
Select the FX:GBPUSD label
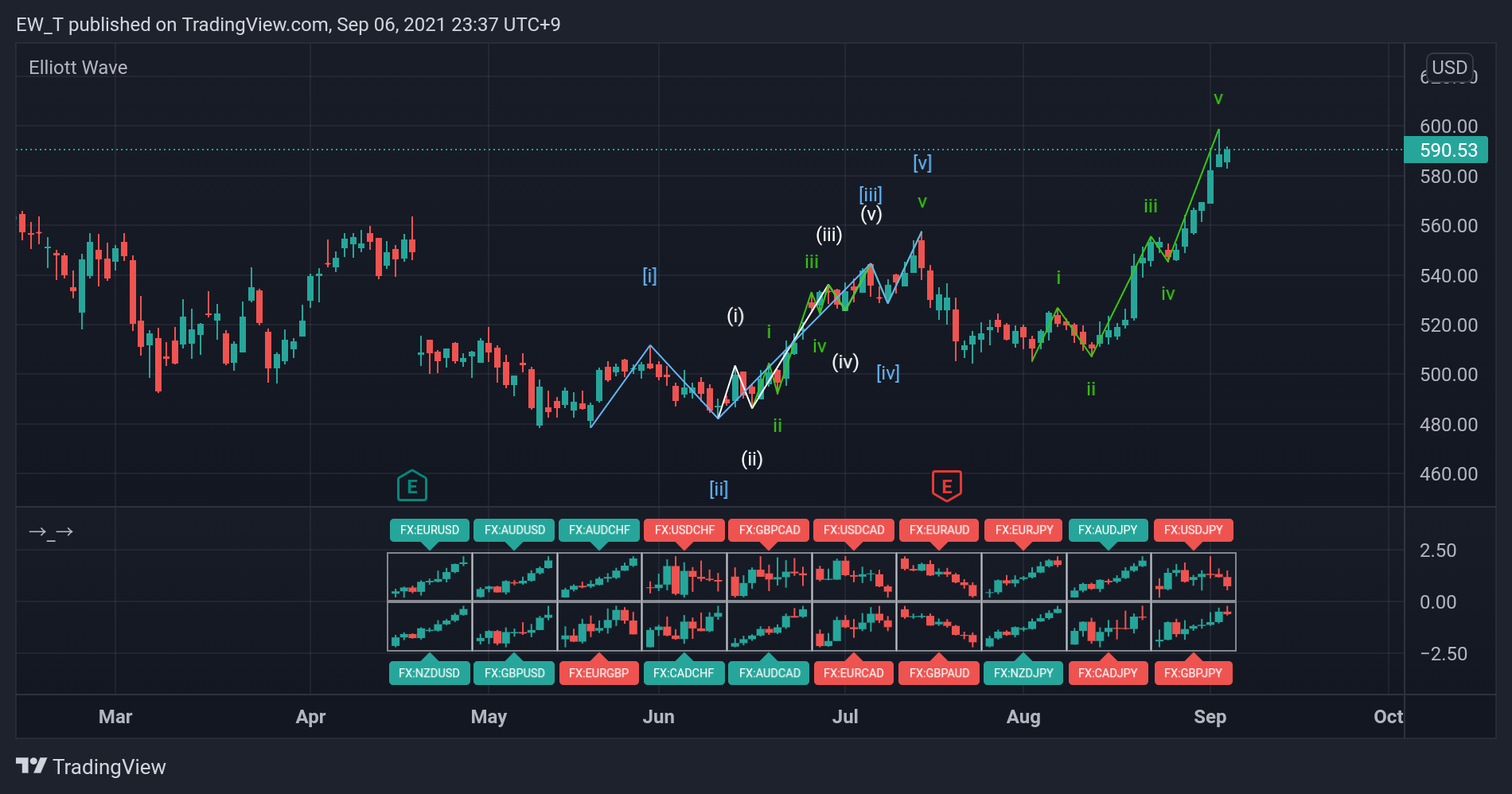click(514, 673)
